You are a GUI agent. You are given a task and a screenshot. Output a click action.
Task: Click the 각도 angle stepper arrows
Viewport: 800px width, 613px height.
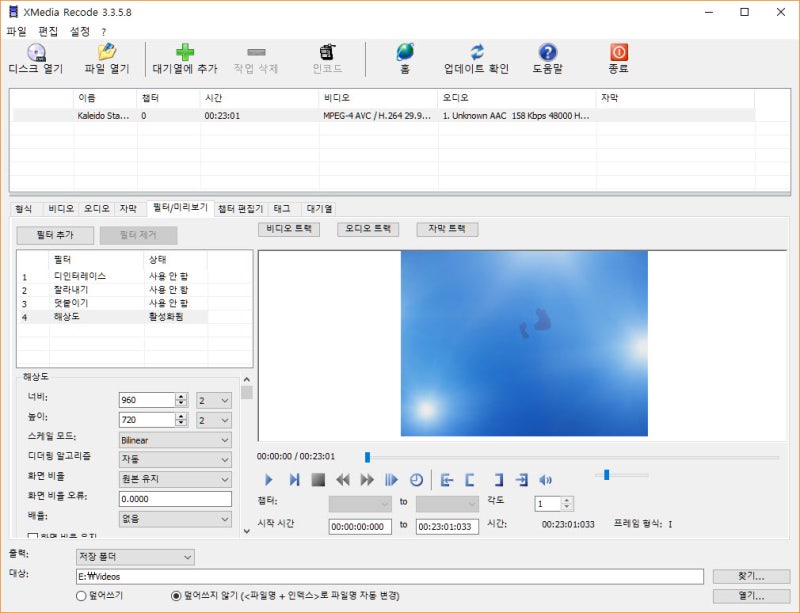567,504
